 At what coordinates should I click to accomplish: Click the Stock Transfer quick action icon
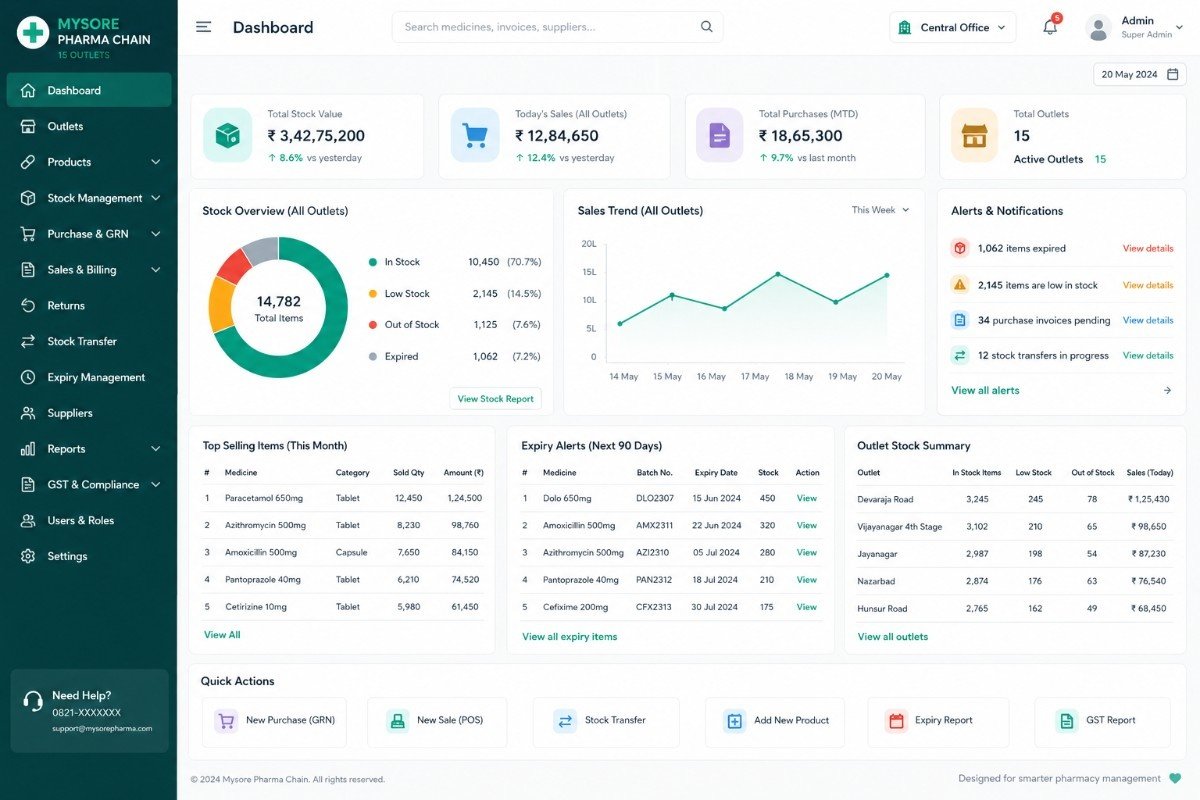[565, 720]
